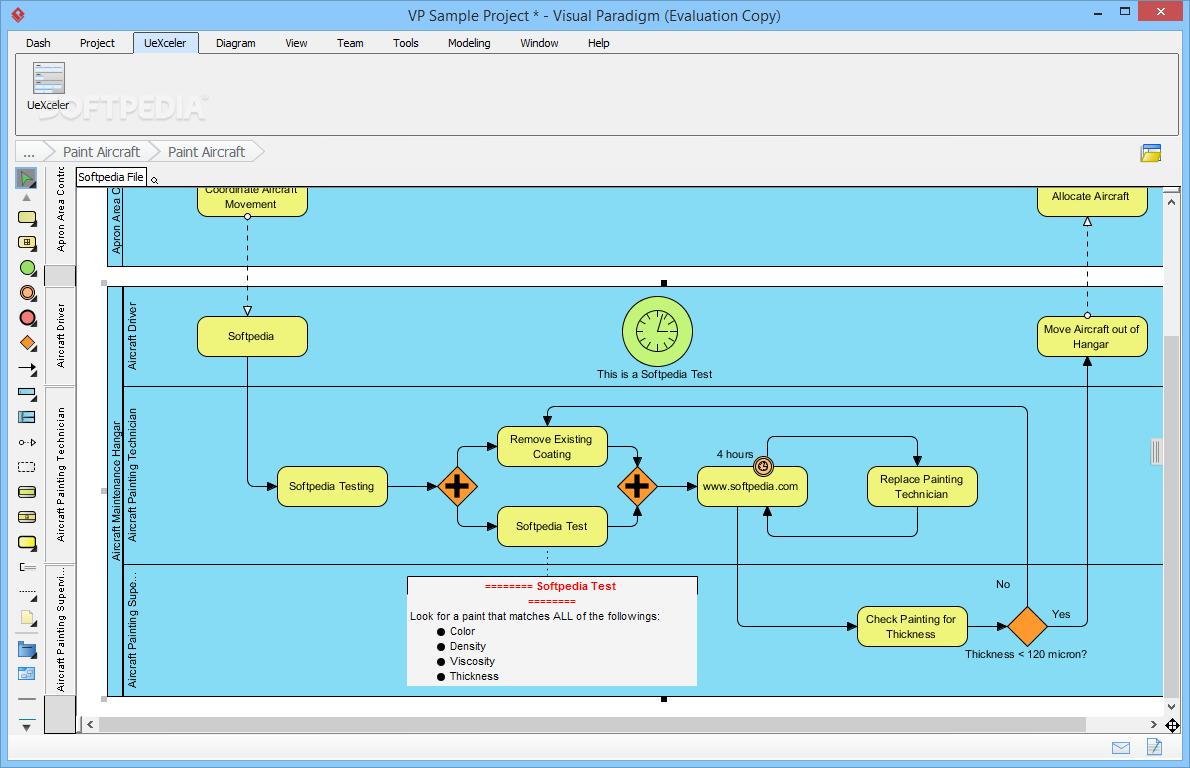Select the blue package folder tool
Screen dimensions: 1190x768
[27, 650]
